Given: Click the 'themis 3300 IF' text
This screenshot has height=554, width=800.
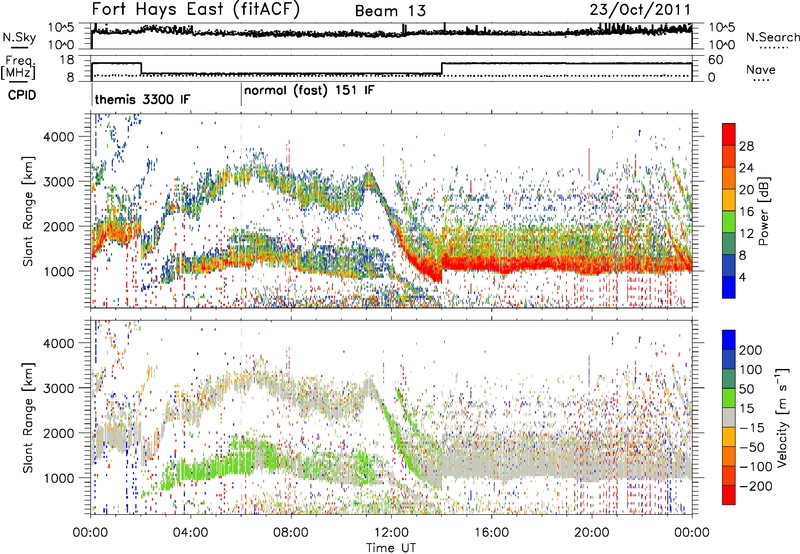Looking at the screenshot, I should pyautogui.click(x=142, y=99).
